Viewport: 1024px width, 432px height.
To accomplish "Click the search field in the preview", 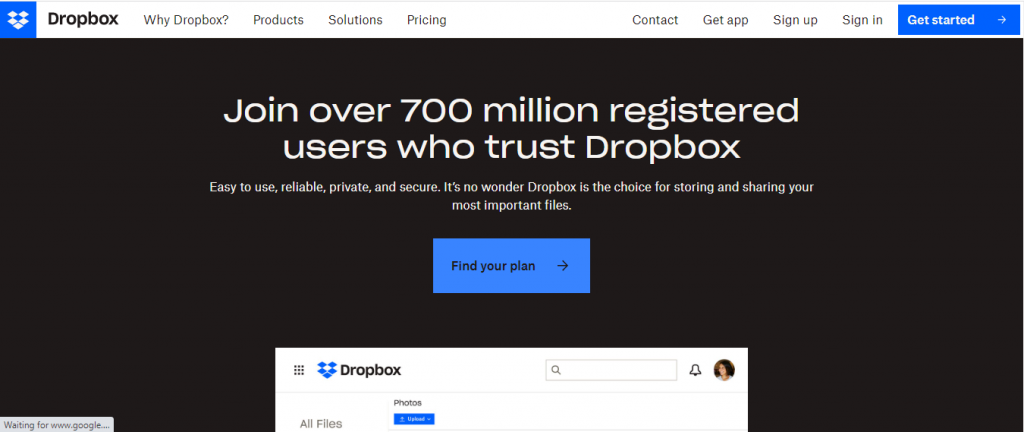I will (611, 370).
